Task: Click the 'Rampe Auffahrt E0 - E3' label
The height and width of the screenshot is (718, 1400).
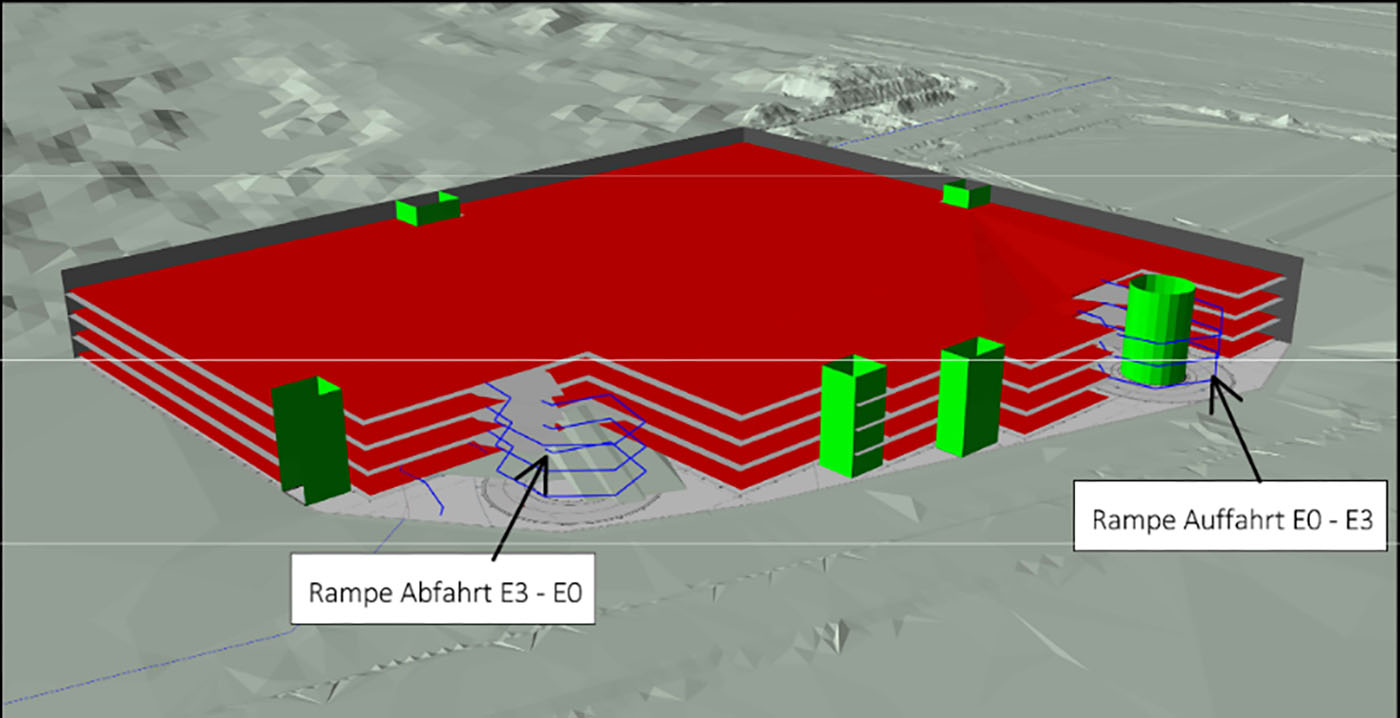Action: 1229,519
